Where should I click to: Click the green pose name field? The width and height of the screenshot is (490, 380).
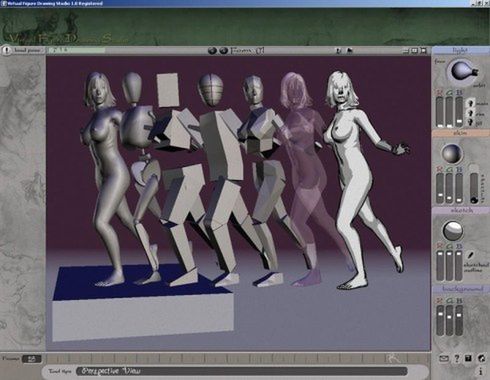click(x=76, y=50)
